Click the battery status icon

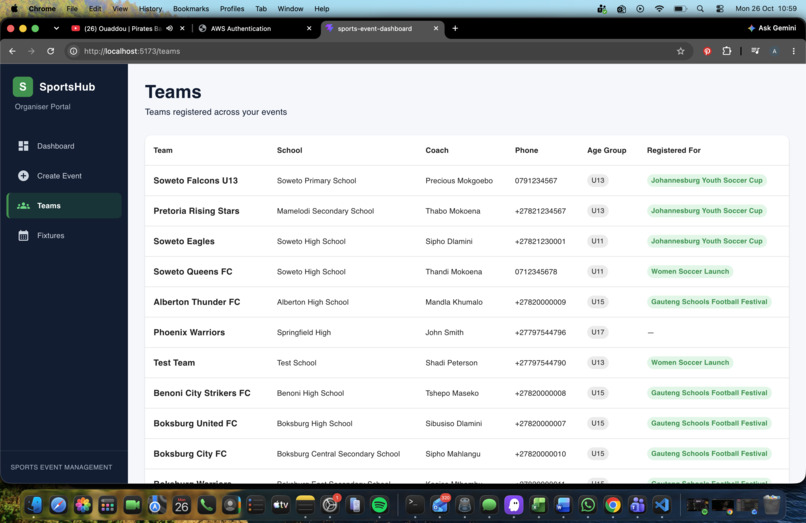pos(680,9)
